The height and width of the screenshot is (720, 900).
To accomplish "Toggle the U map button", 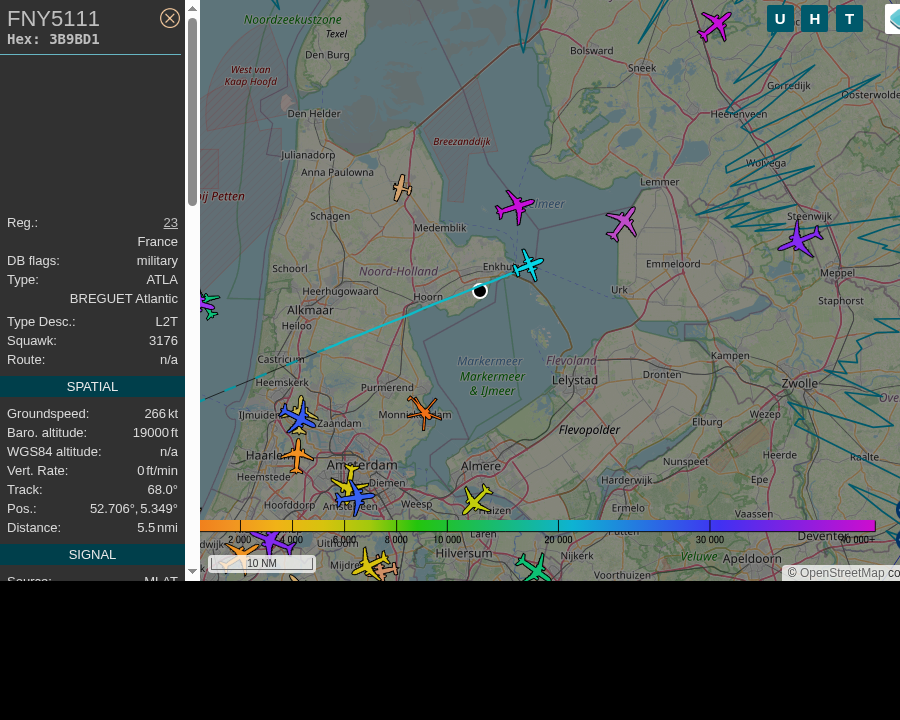I will [780, 19].
